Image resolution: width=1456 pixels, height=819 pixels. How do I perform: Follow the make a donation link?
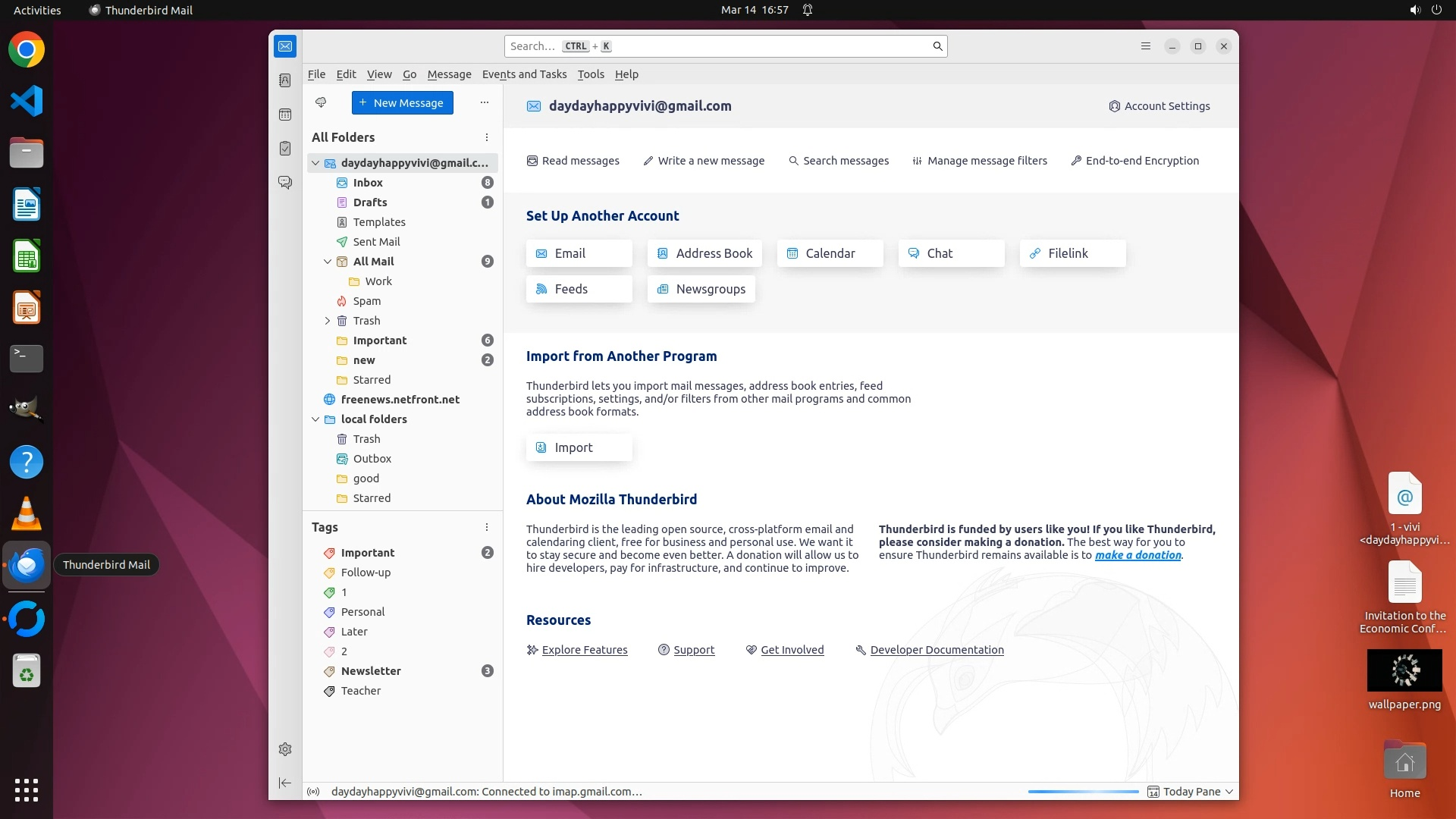1137,555
